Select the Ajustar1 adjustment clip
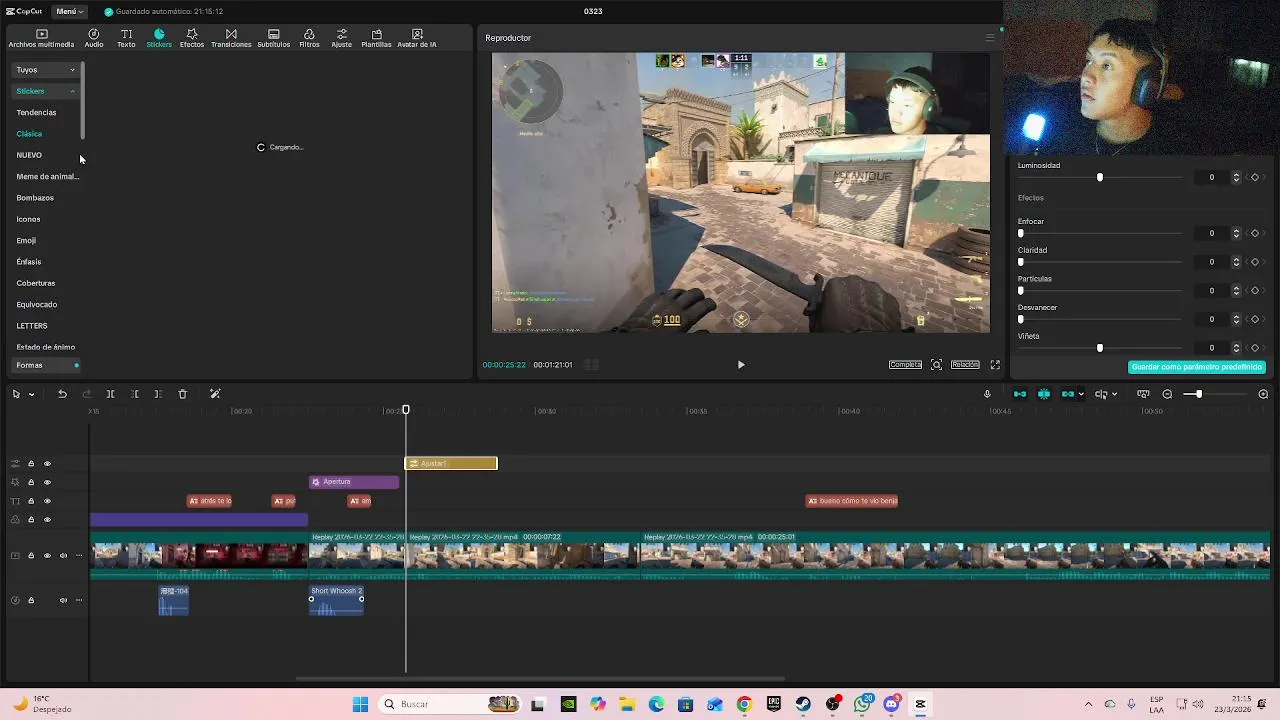 [451, 464]
